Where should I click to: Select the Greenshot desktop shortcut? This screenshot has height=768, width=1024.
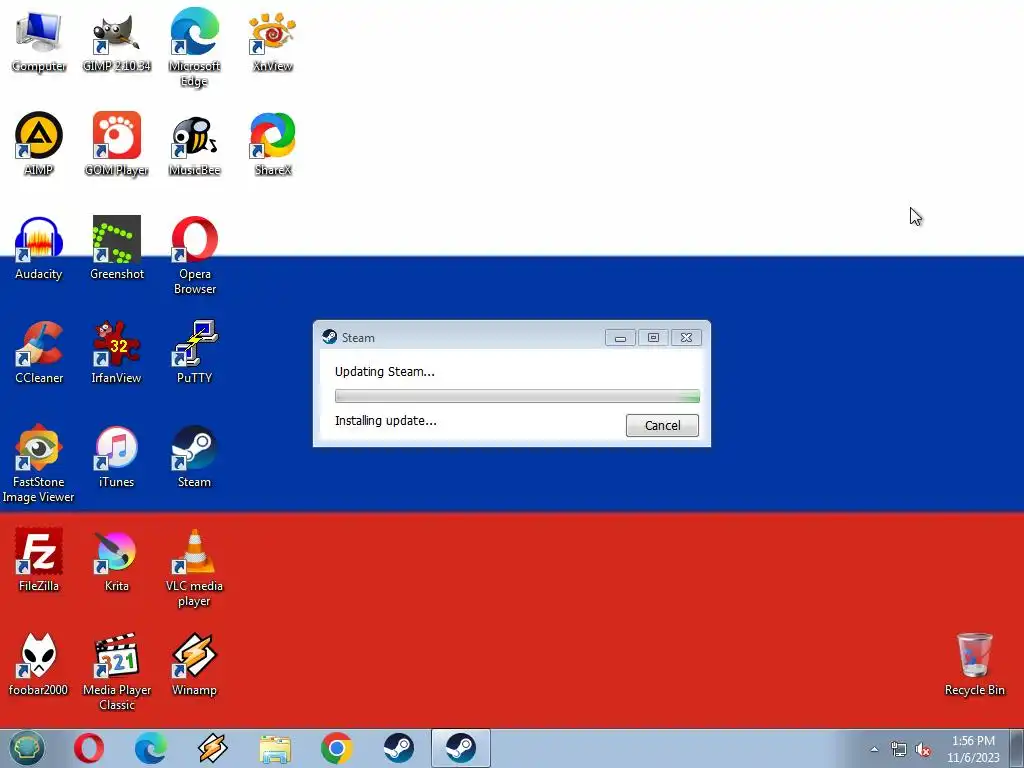(x=116, y=249)
